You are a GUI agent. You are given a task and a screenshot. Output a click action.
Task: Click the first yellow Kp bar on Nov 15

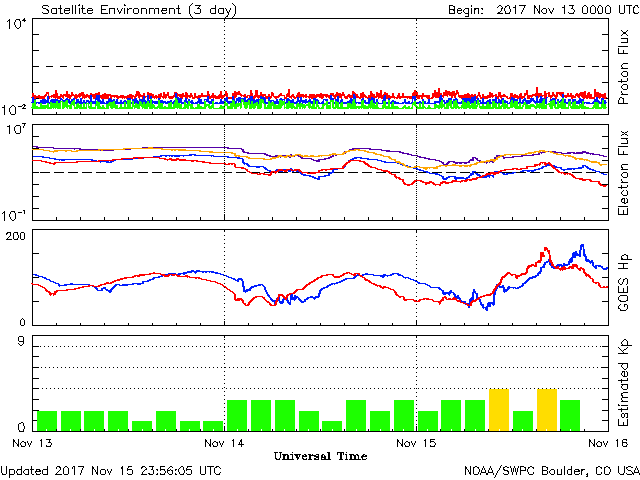coord(499,410)
